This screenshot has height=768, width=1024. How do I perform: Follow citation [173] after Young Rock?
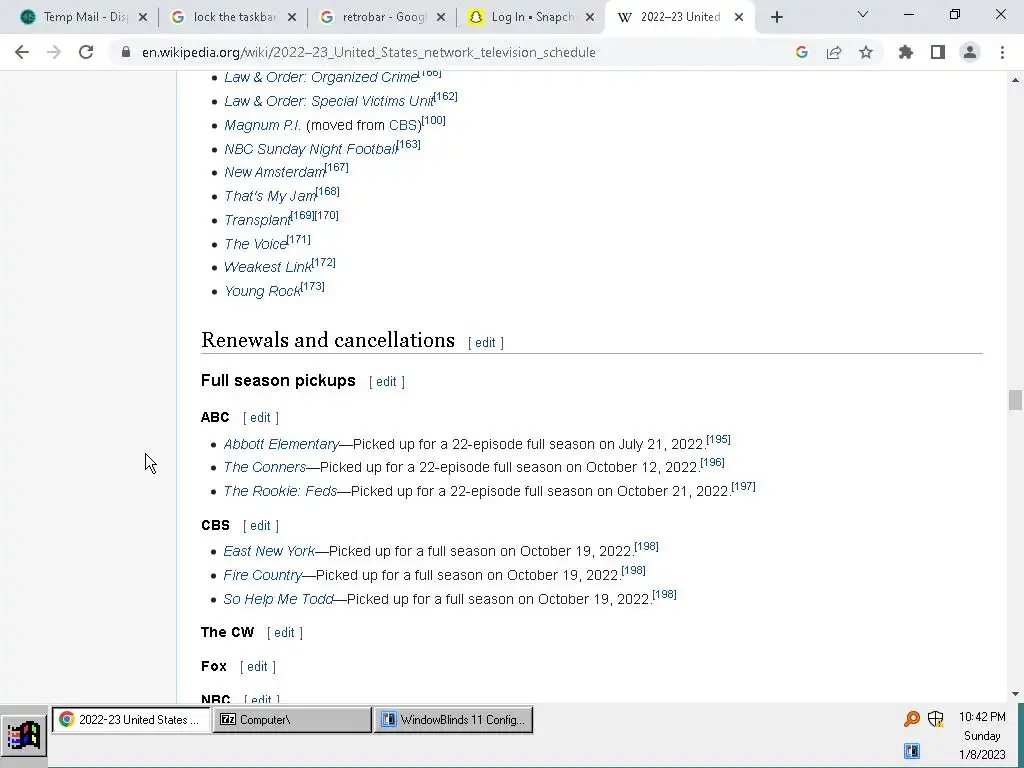(x=312, y=287)
